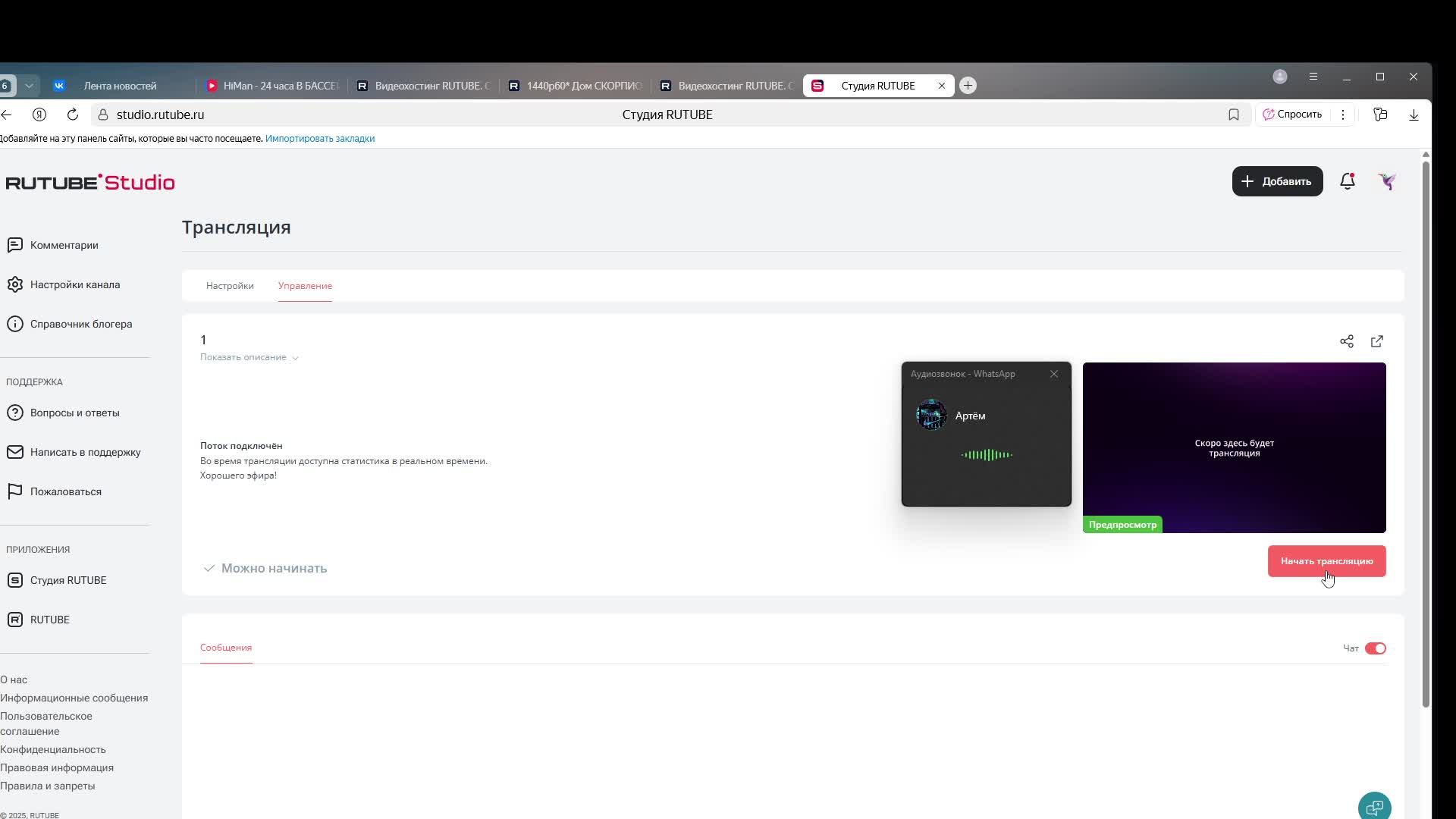Click the Спросить assistant button
The image size is (1456, 819).
1292,115
